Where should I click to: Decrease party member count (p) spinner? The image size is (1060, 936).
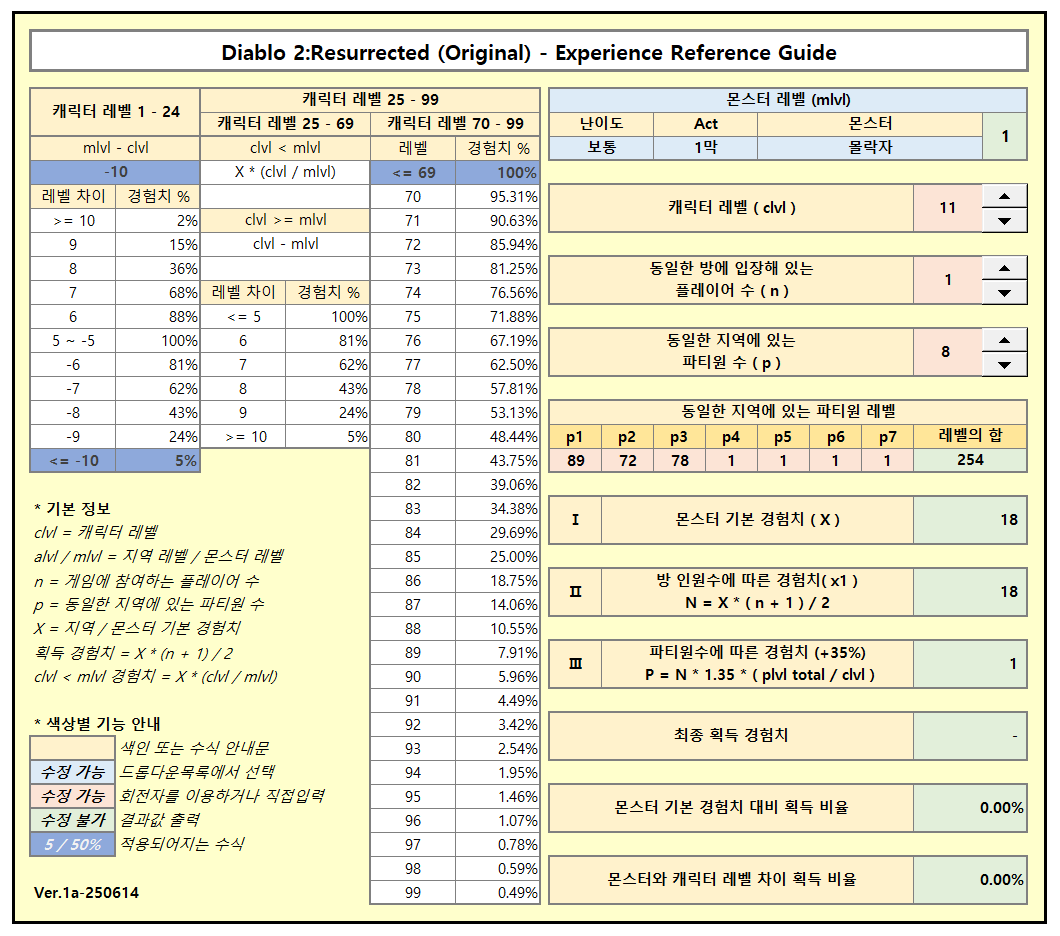coord(1004,365)
